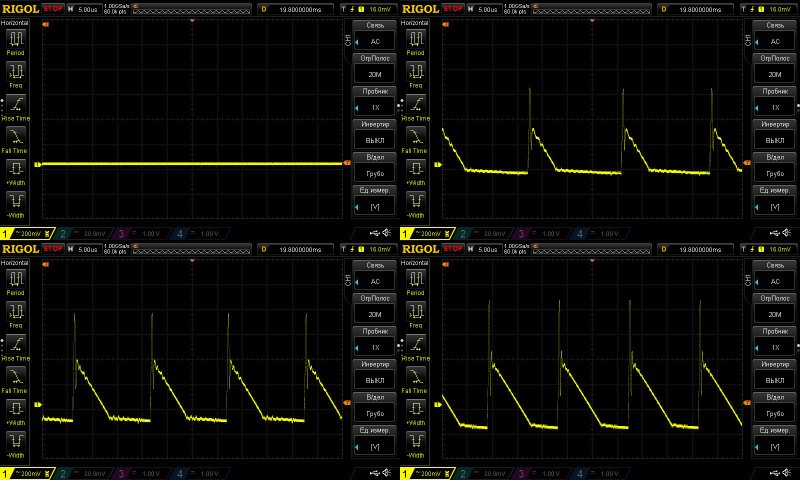The height and width of the screenshot is (480, 800).
Task: Toggle В/дел Грубо setting in top-left scope
Action: [x=375, y=168]
